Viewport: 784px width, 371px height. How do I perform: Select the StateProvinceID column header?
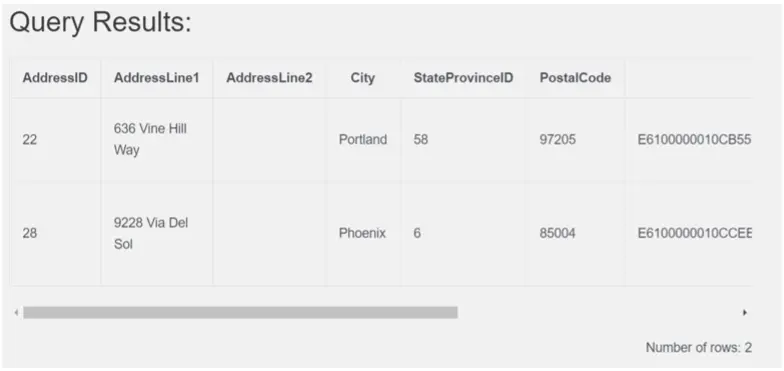point(463,78)
